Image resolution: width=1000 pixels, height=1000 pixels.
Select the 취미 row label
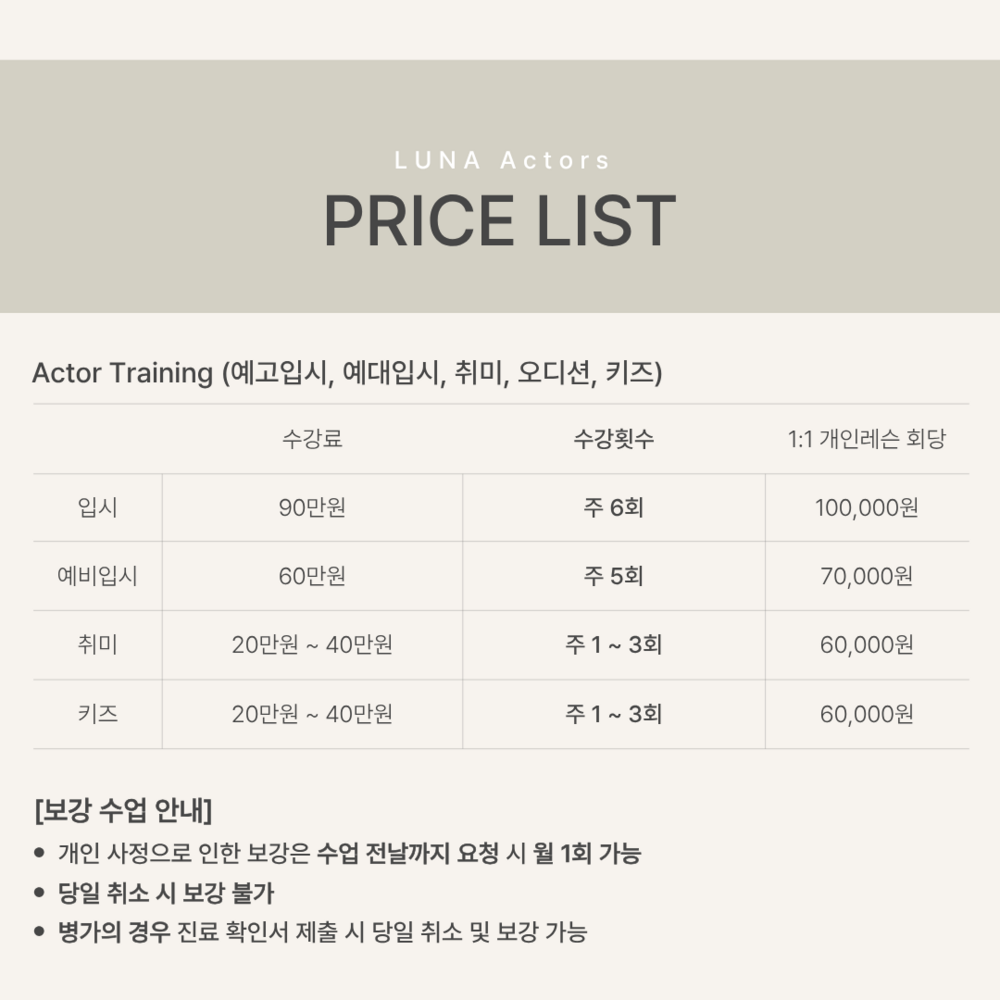[98, 645]
